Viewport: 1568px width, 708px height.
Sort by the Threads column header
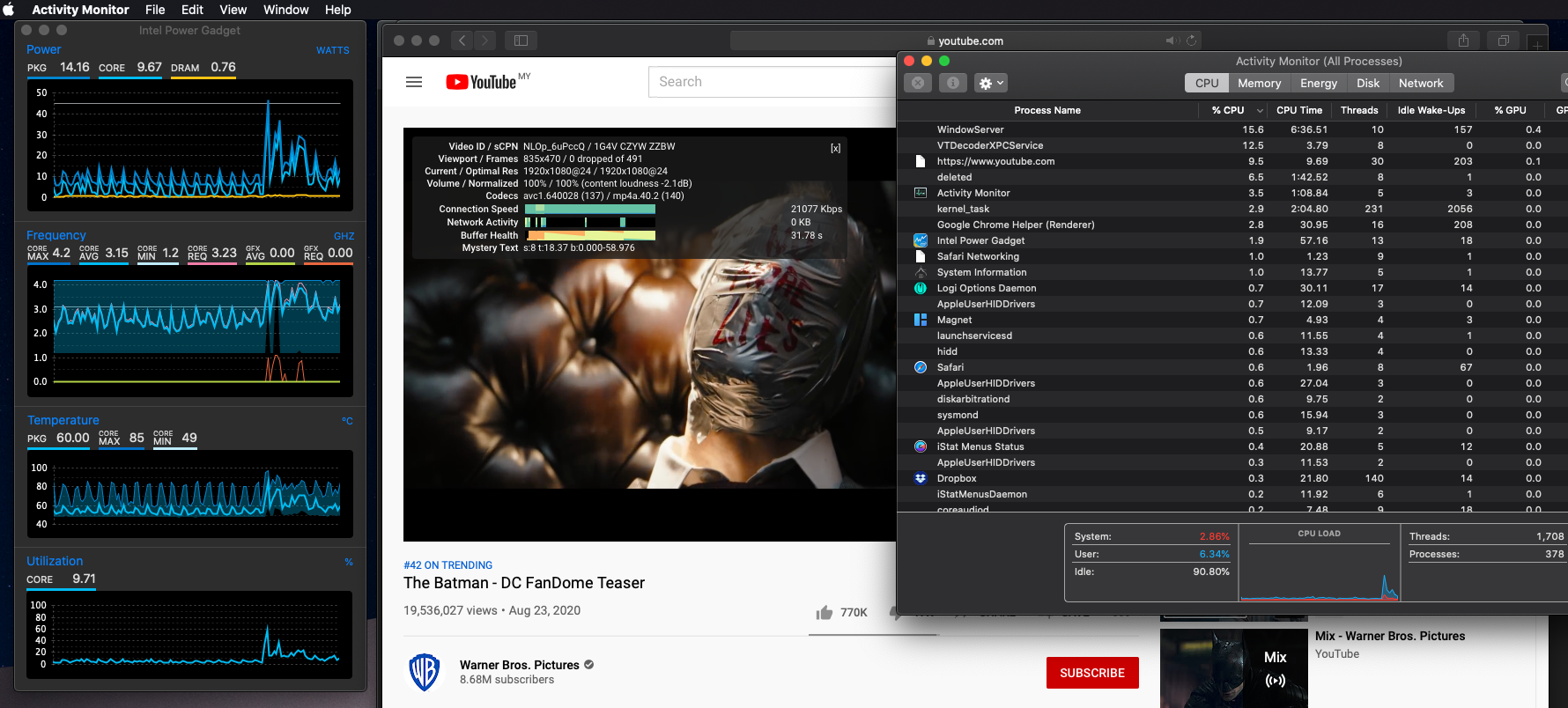[x=1359, y=110]
